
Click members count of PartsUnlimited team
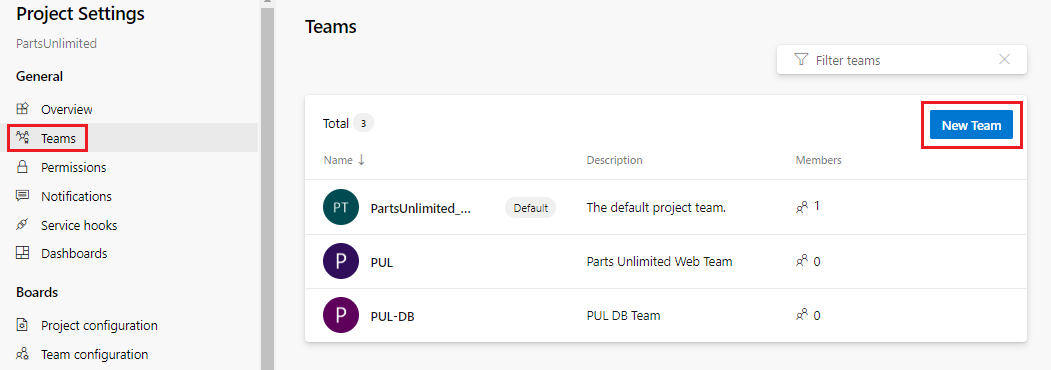tap(808, 206)
